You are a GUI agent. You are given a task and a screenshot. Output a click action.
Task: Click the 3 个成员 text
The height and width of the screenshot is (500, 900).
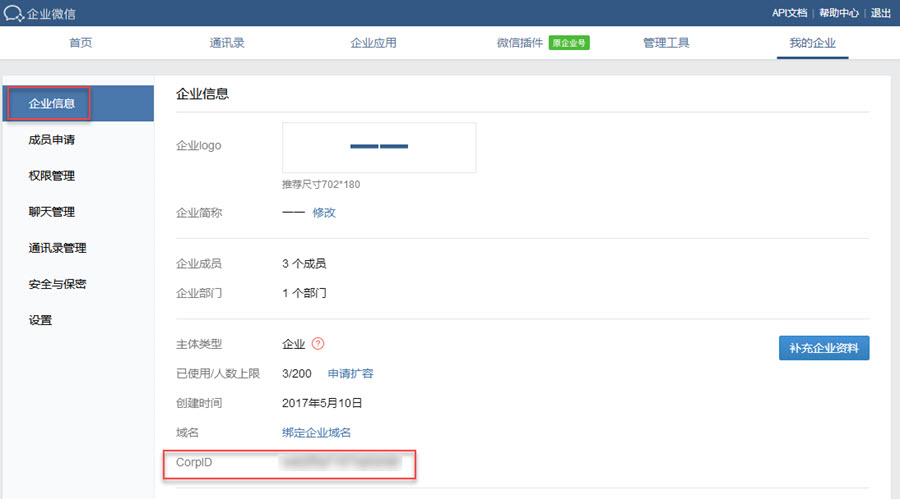coord(304,264)
